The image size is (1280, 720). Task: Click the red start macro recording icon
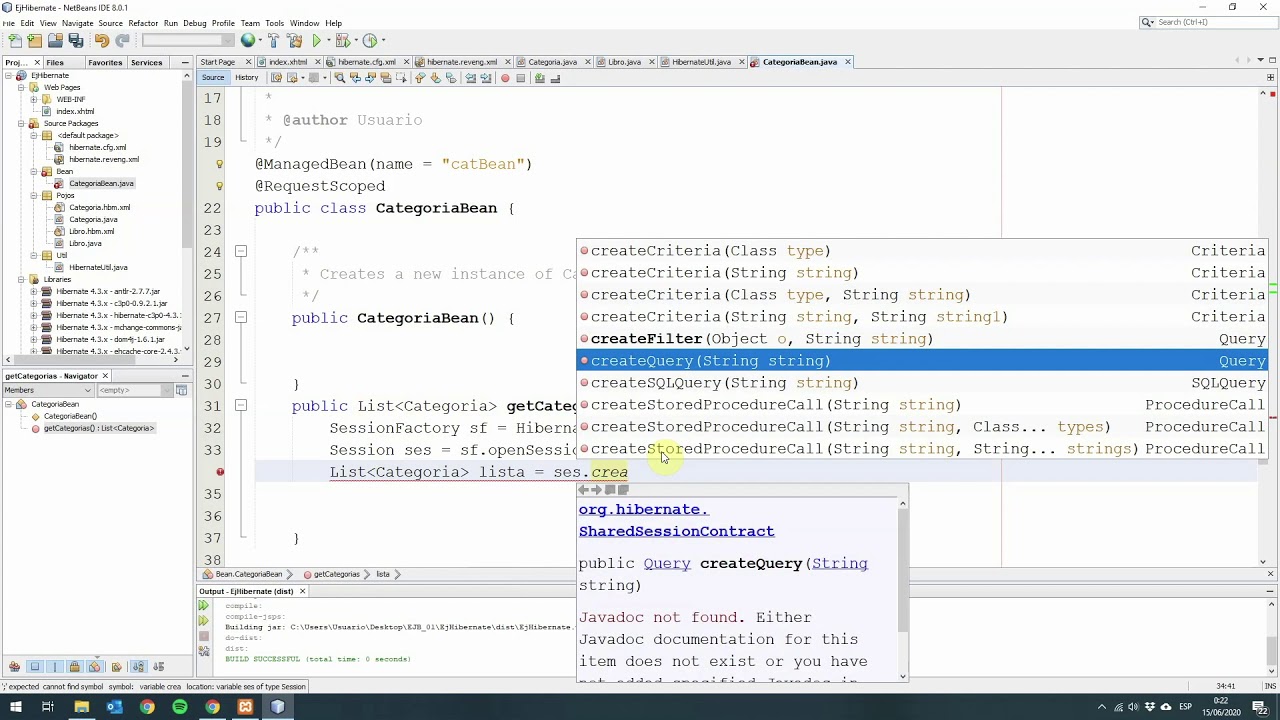click(505, 78)
